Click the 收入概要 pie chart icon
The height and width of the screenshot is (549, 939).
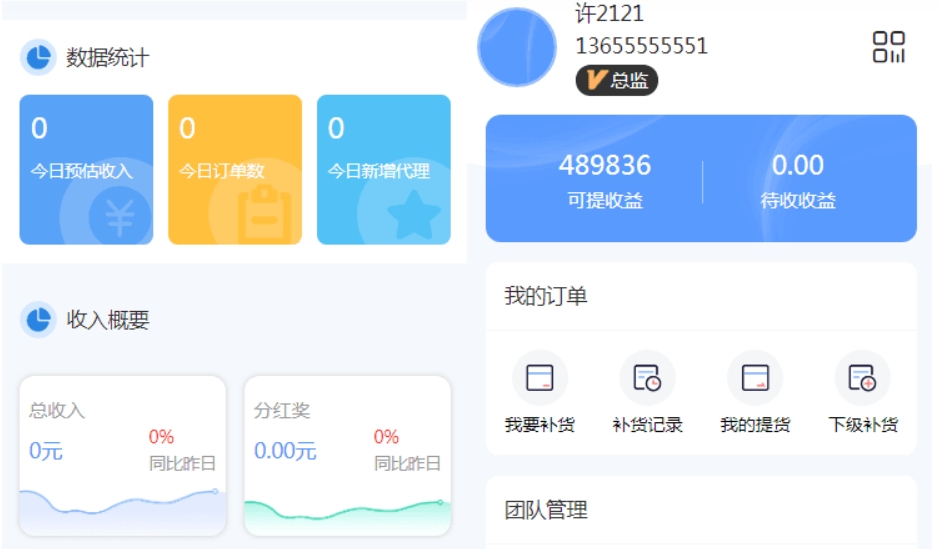[38, 320]
